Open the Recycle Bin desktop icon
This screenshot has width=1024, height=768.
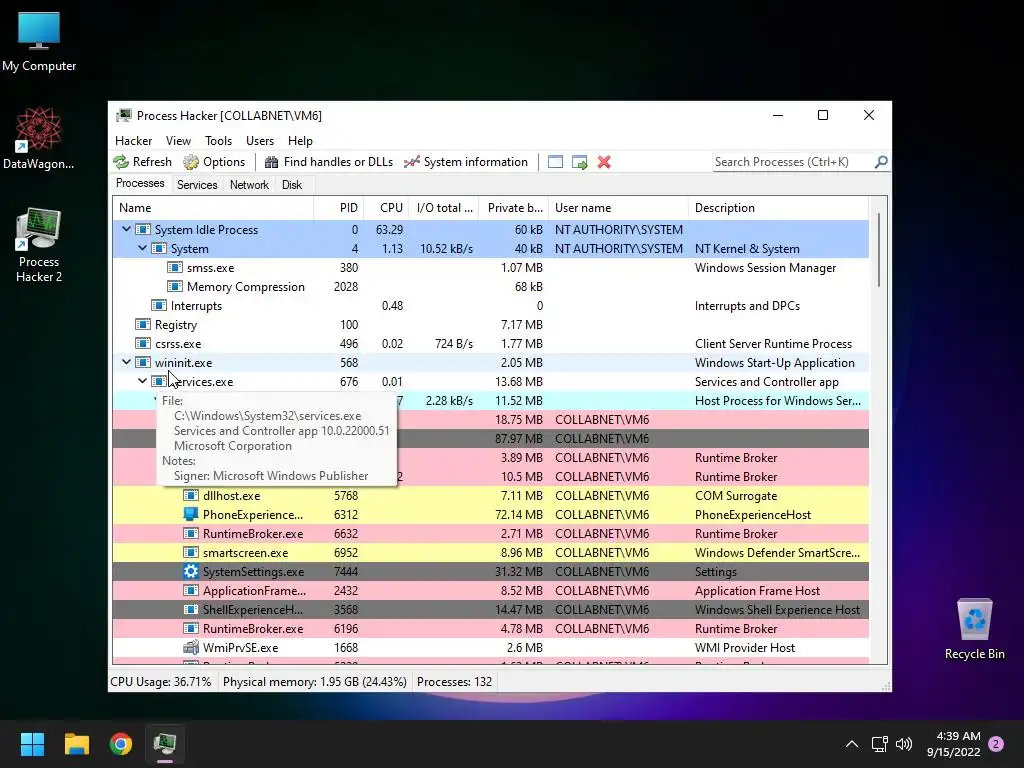click(x=974, y=629)
